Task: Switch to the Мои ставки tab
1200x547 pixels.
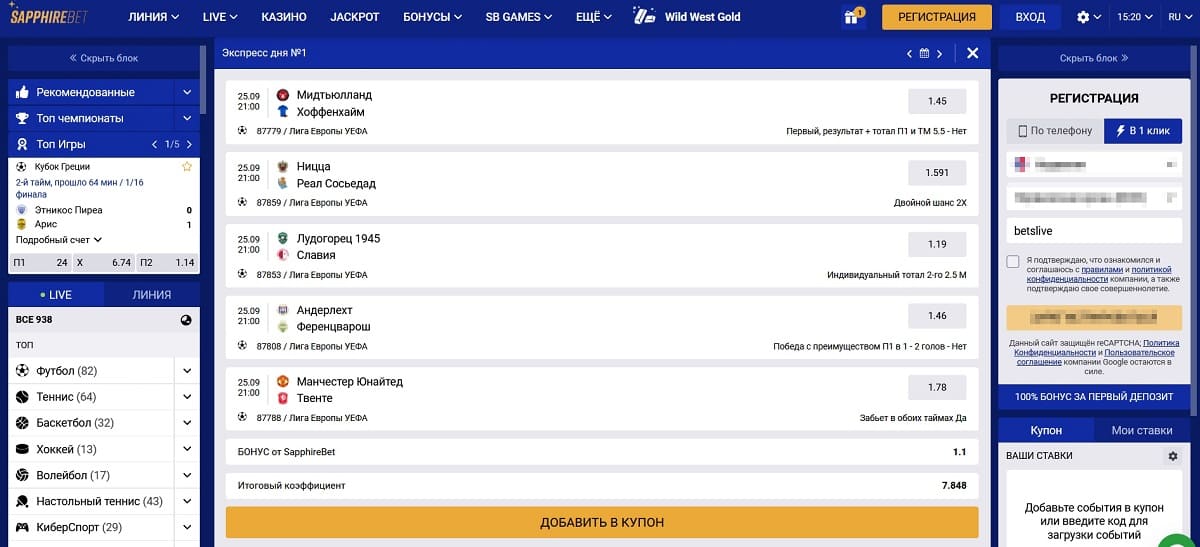Action: point(1142,430)
